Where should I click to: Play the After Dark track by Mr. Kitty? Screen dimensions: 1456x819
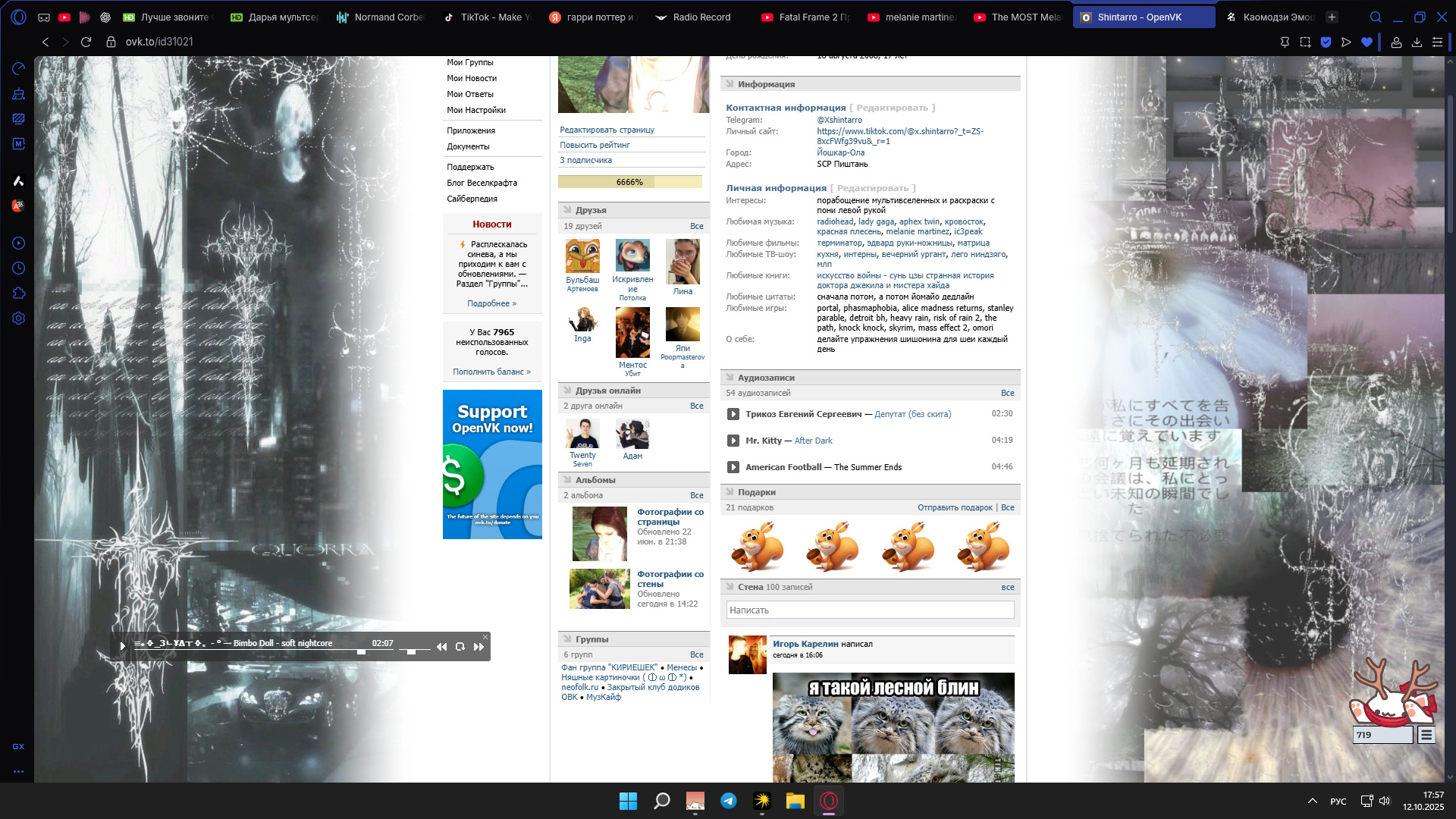tap(733, 441)
